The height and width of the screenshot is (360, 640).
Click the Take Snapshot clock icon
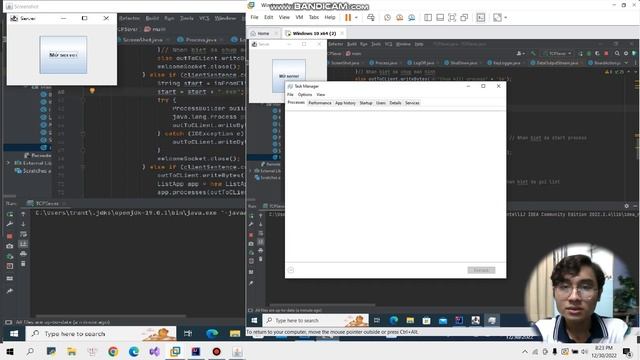pos(387,18)
